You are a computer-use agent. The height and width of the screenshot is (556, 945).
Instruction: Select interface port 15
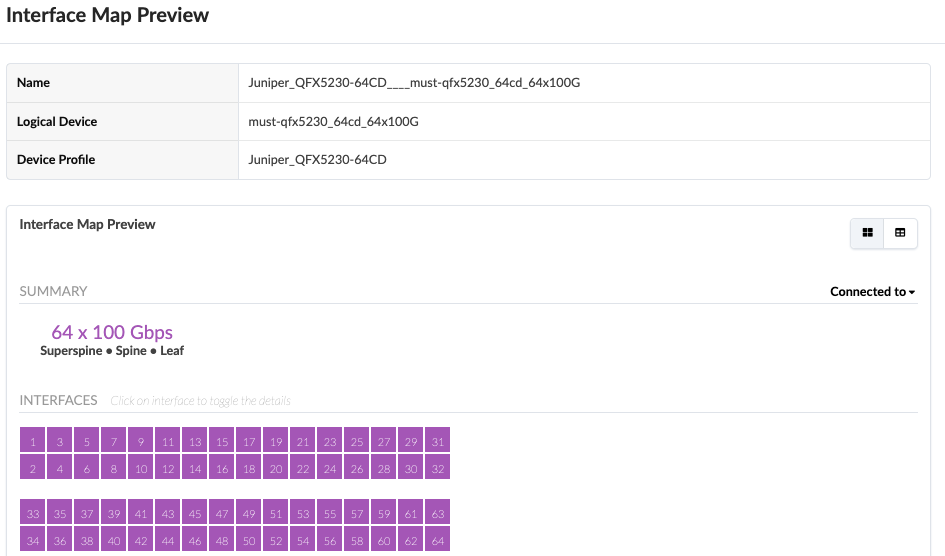click(222, 440)
